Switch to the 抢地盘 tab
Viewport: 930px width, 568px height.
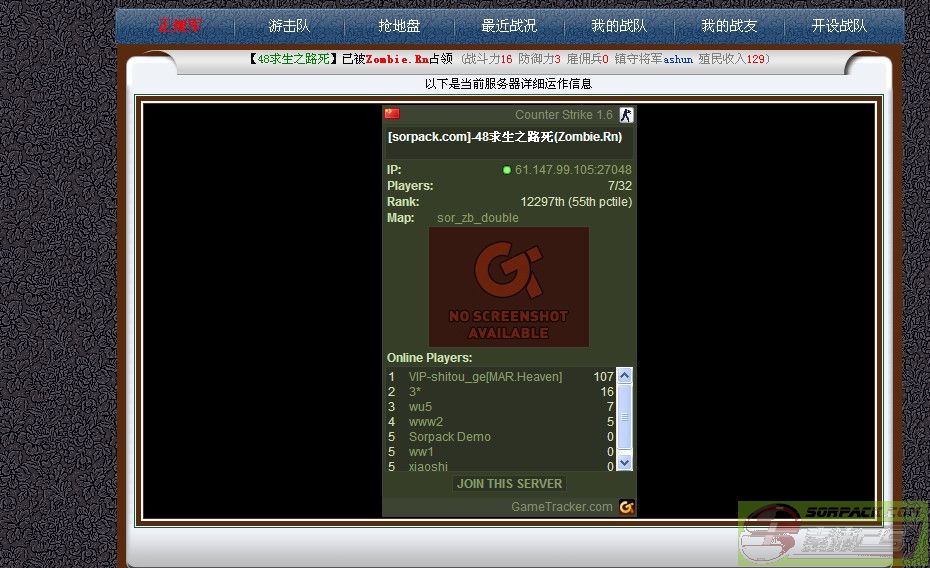tap(399, 26)
